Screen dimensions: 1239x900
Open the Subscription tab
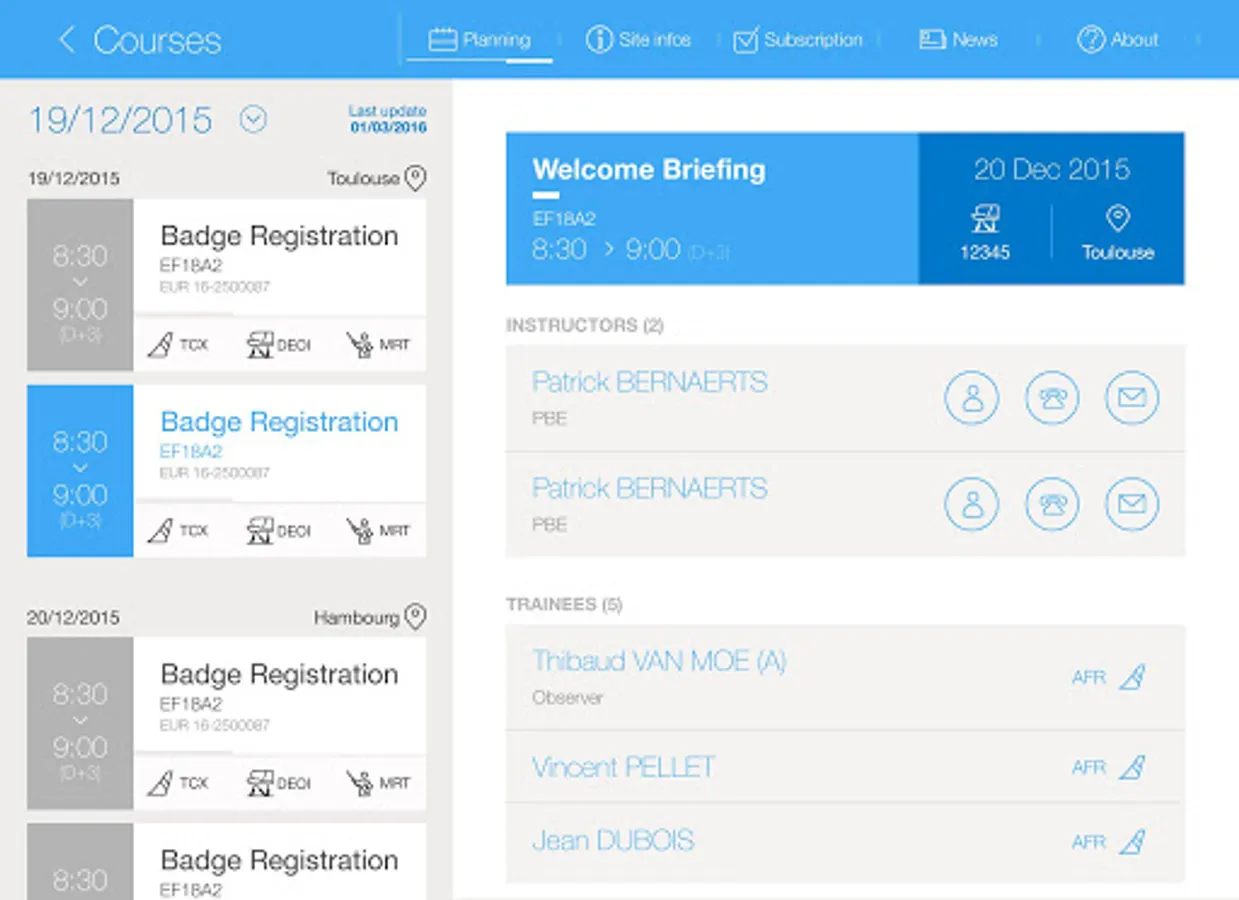click(x=797, y=40)
